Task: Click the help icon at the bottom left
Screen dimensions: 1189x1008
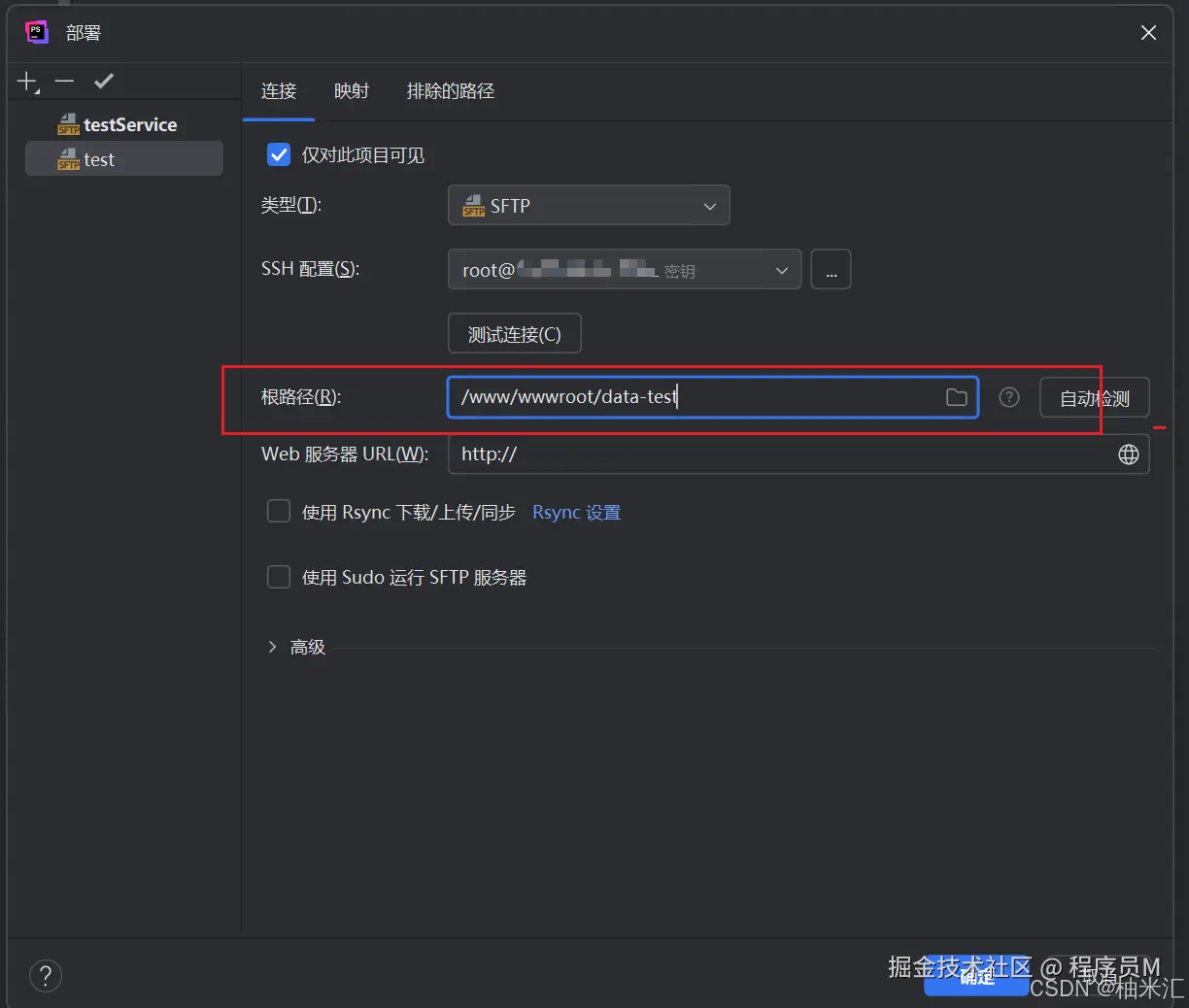Action: pyautogui.click(x=45, y=975)
